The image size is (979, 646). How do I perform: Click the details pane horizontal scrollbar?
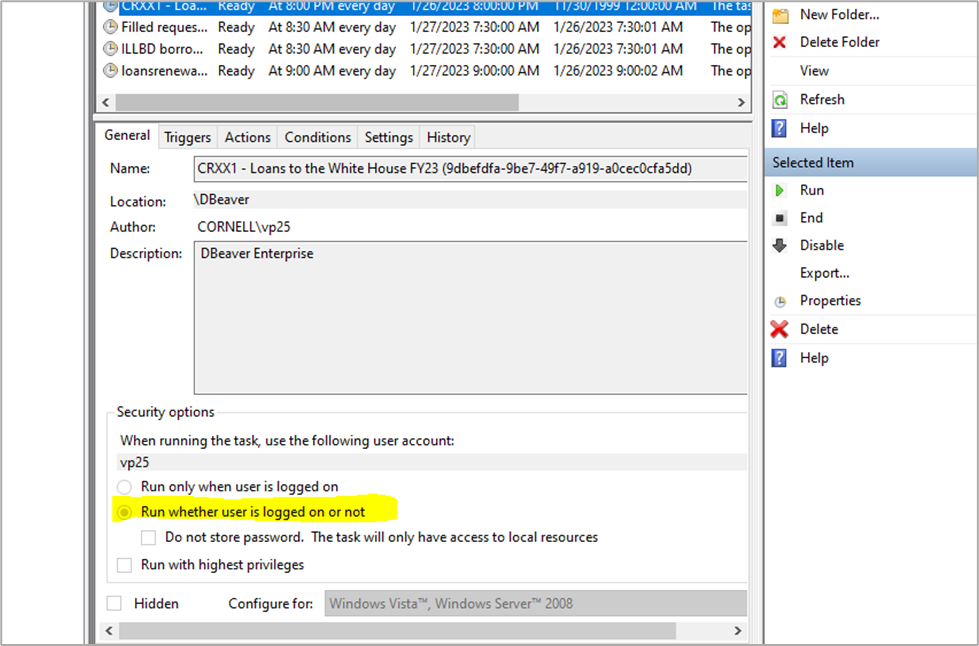click(397, 631)
